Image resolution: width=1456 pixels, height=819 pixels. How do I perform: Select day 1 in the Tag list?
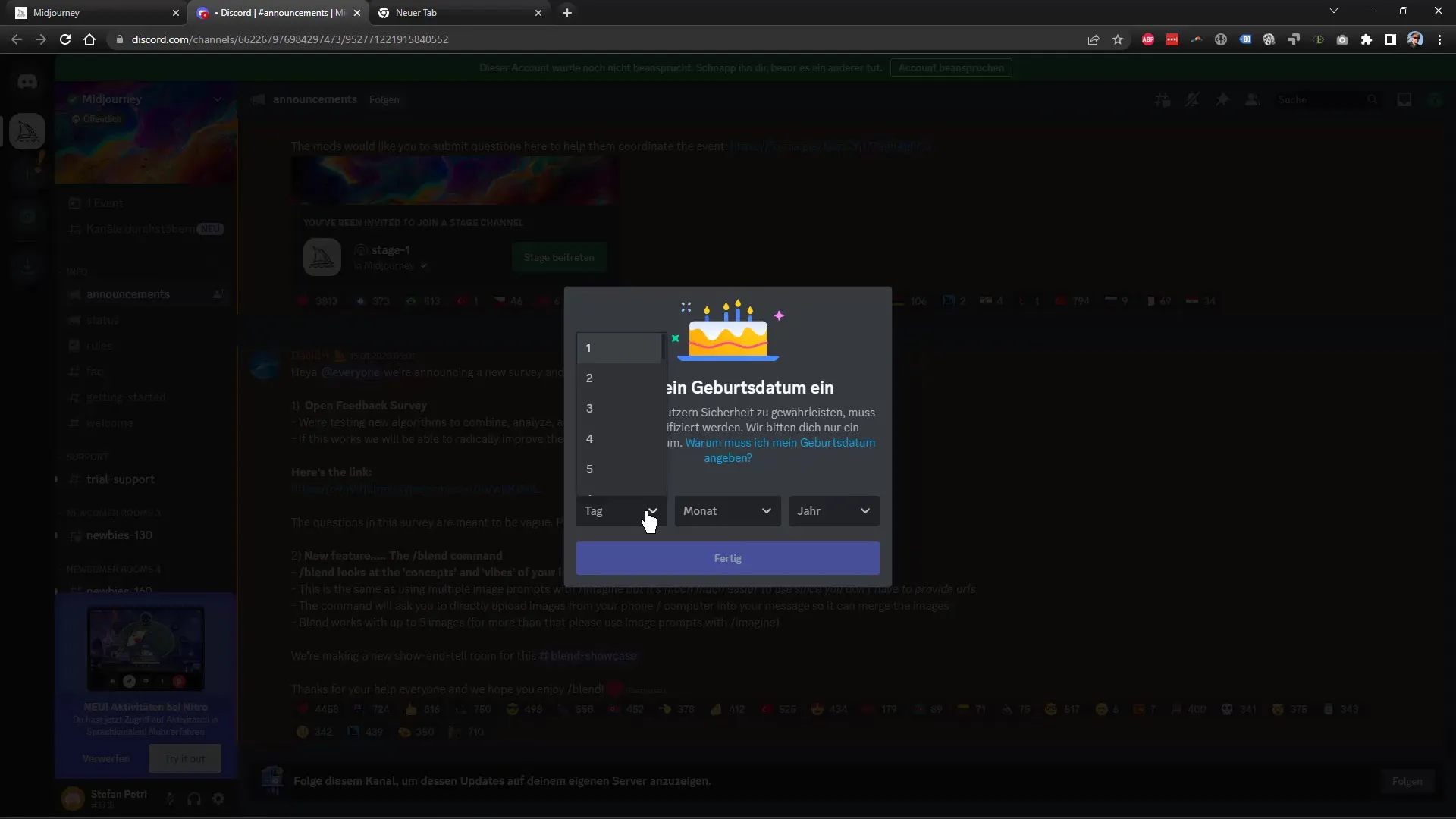pyautogui.click(x=619, y=348)
